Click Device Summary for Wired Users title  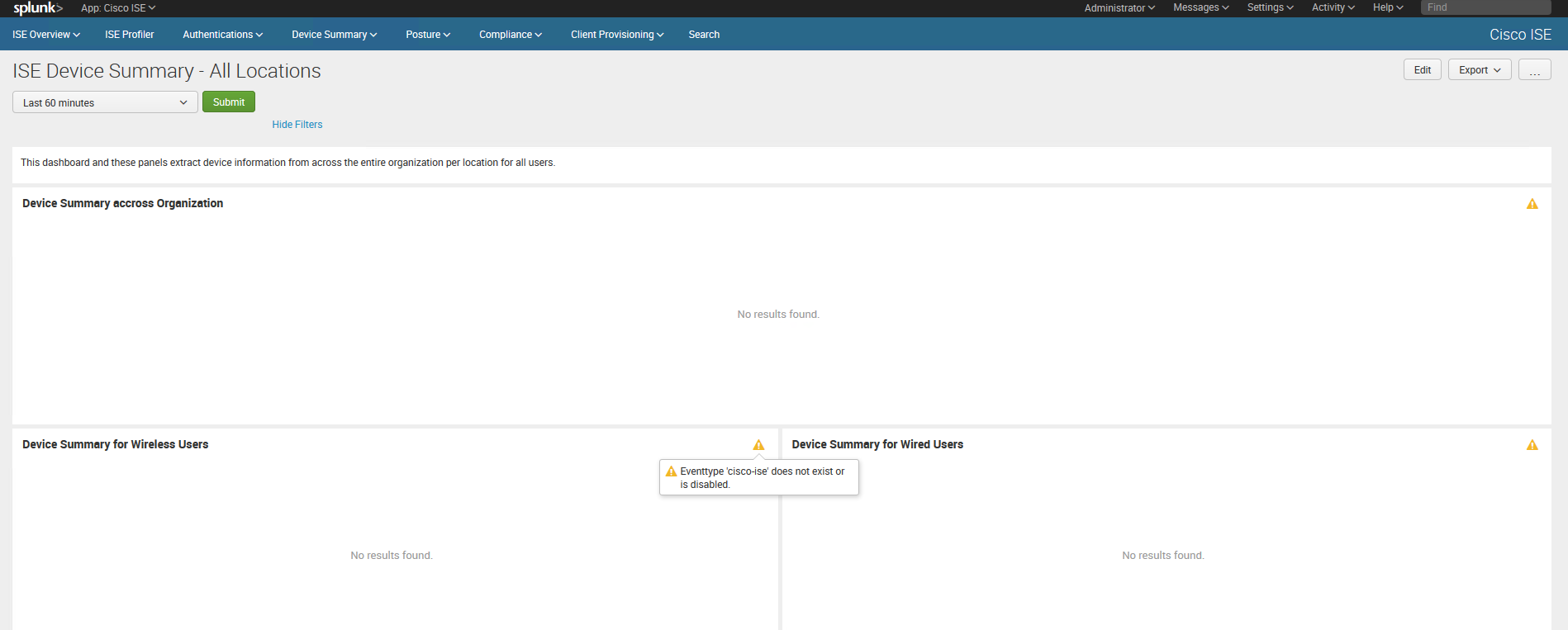click(877, 444)
